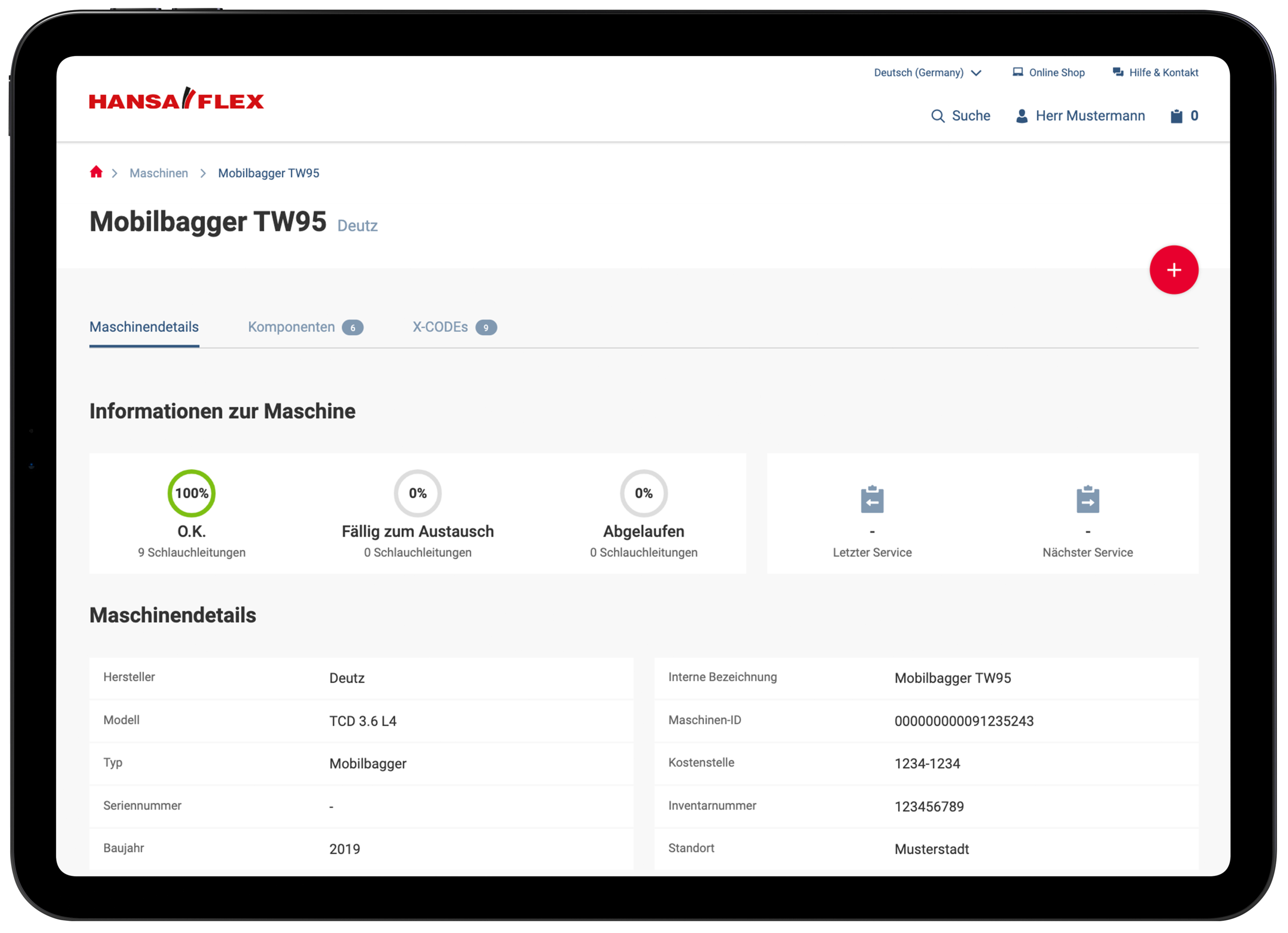Click 0 Schlauchleitungen under Fällig zum Austausch
The width and height of the screenshot is (1288, 933).
point(417,553)
